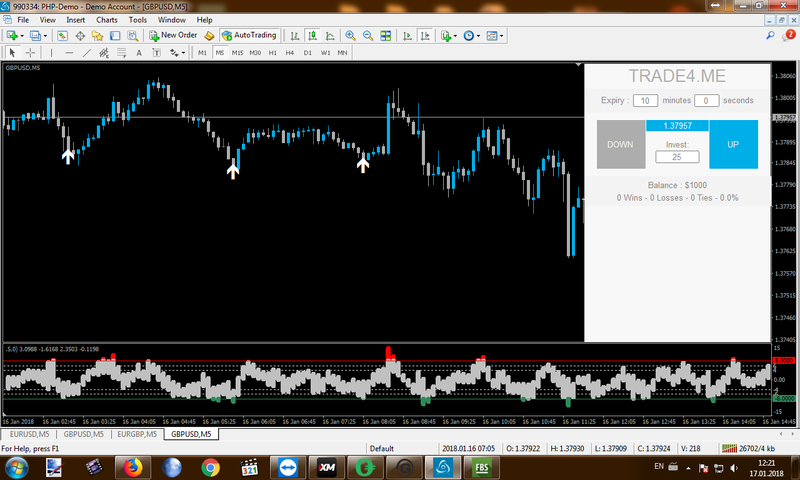Show the Navigator panel star-folder icon

pyautogui.click(x=97, y=36)
